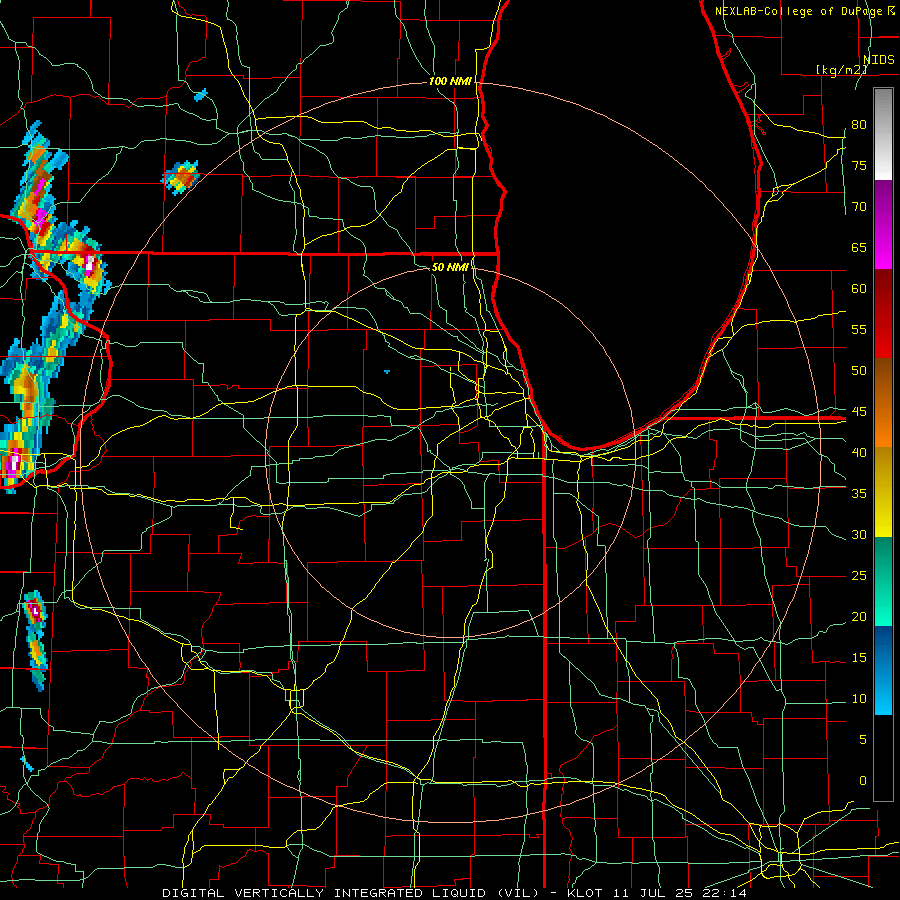Click the tiny blue echo inside the 50 NMI ring

tap(387, 372)
